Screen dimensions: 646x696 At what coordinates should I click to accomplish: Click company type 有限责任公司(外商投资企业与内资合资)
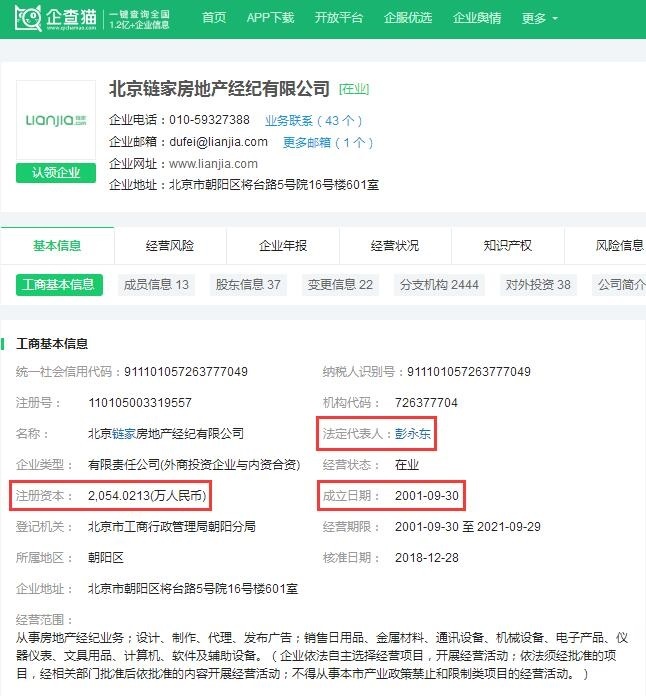click(x=194, y=465)
